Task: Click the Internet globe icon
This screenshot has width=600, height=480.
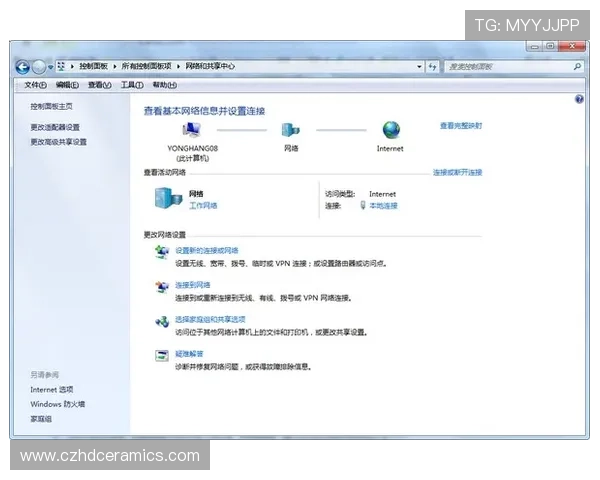Action: 391,130
